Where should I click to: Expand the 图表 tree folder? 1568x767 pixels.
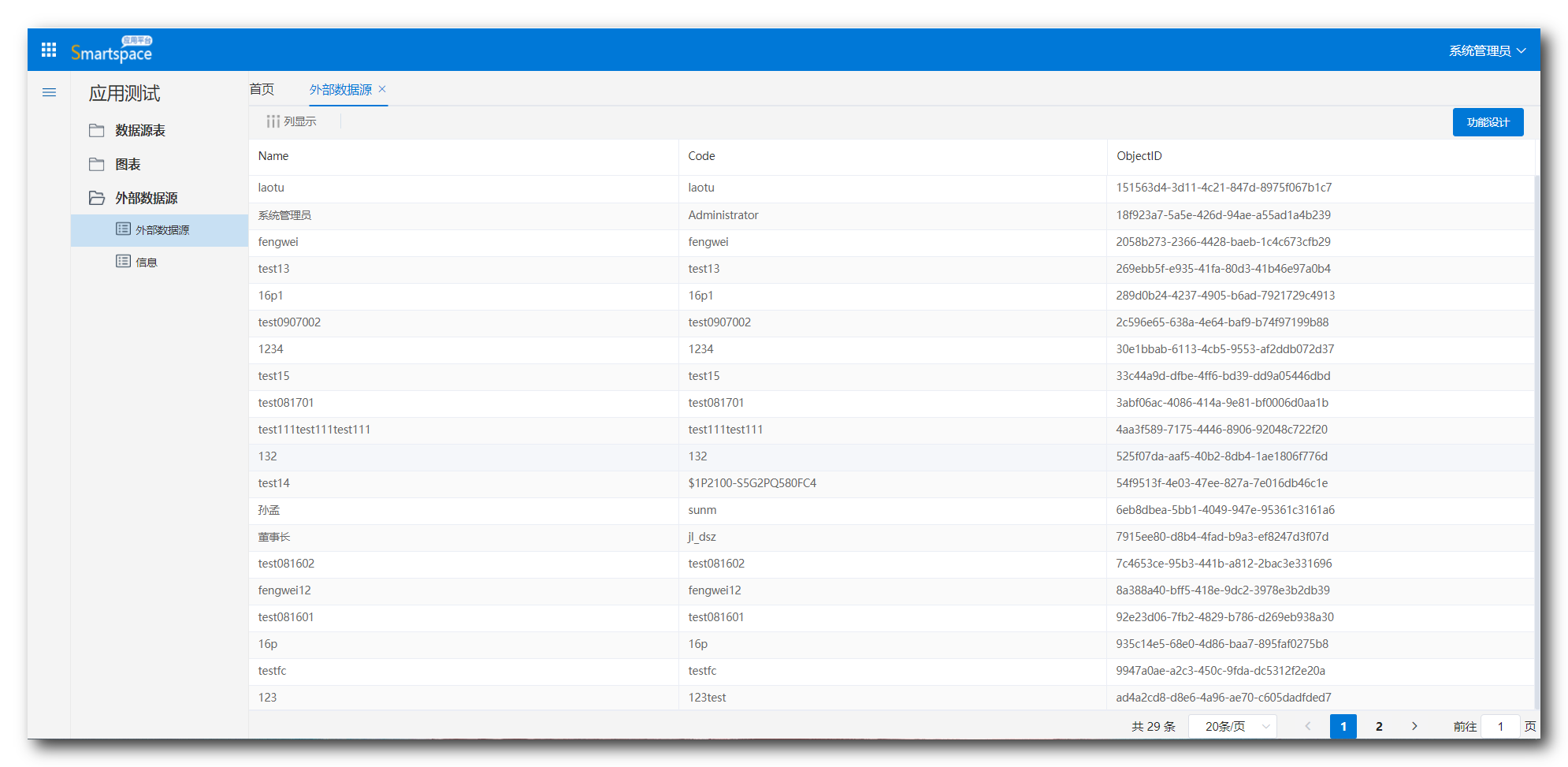click(x=128, y=164)
